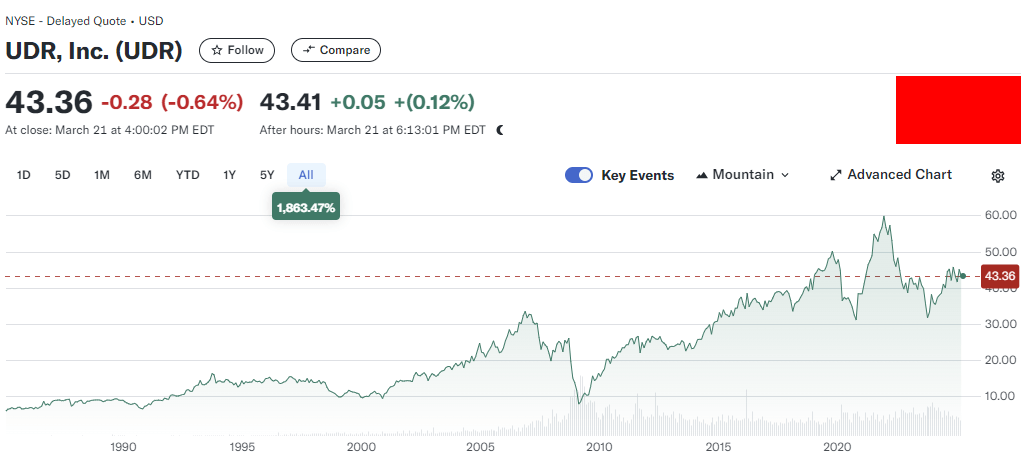Click the 1995 x-axis label
This screenshot has width=1031, height=458.
[x=242, y=447]
